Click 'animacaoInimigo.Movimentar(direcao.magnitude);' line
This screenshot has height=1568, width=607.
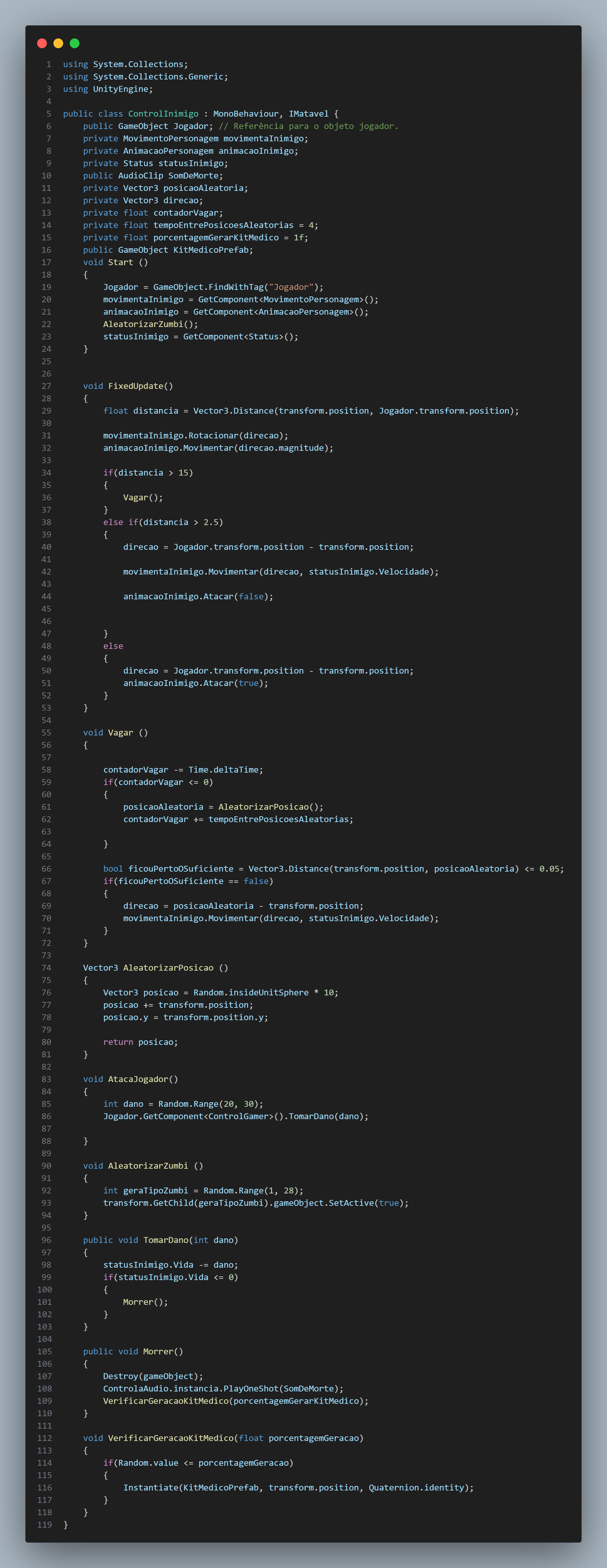click(218, 448)
